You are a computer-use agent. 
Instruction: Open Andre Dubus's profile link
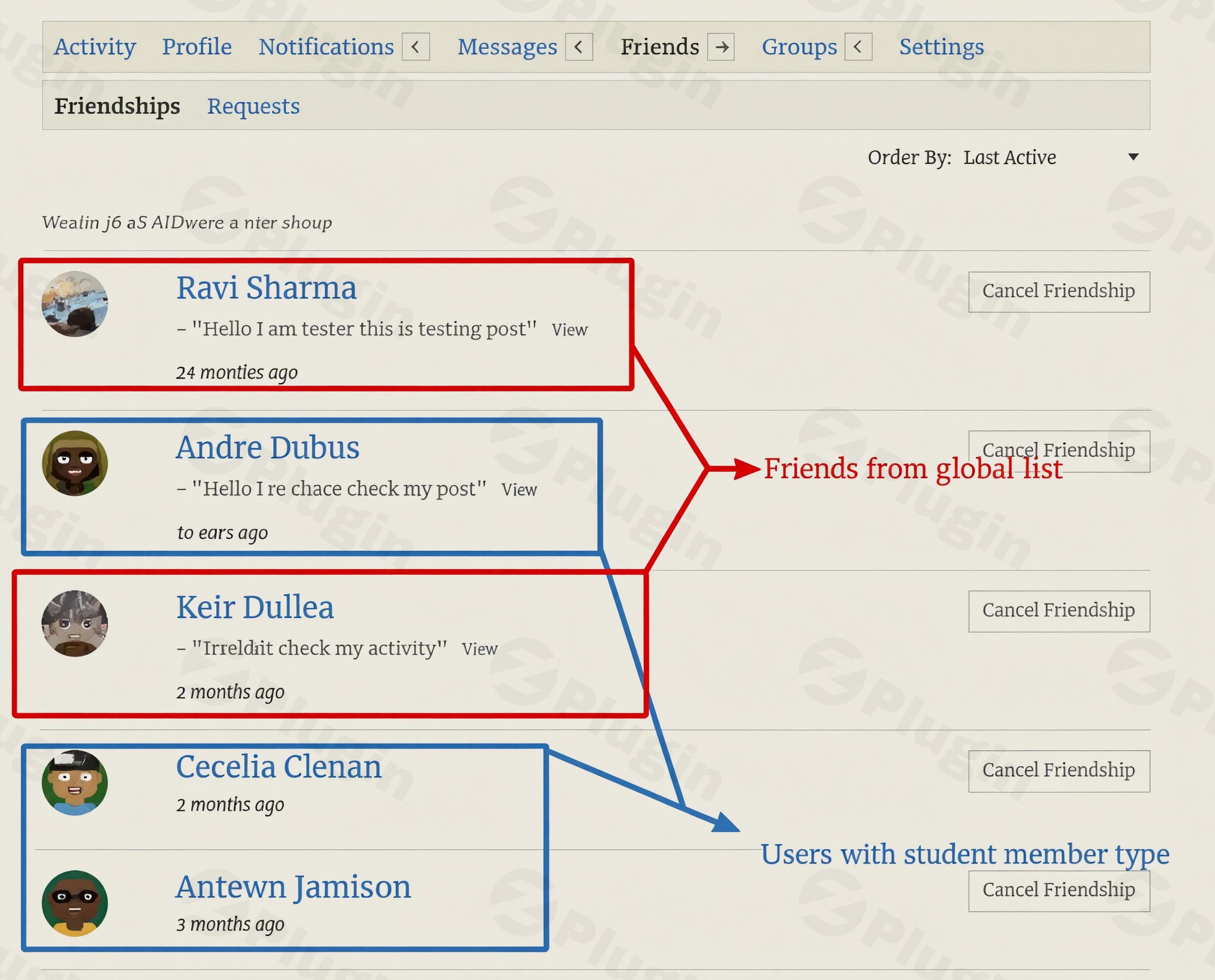[x=267, y=448]
